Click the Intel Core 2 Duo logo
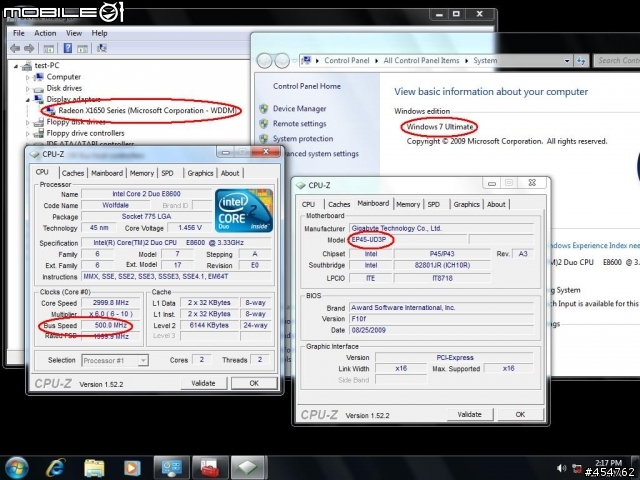The height and width of the screenshot is (480, 640). pos(244,211)
